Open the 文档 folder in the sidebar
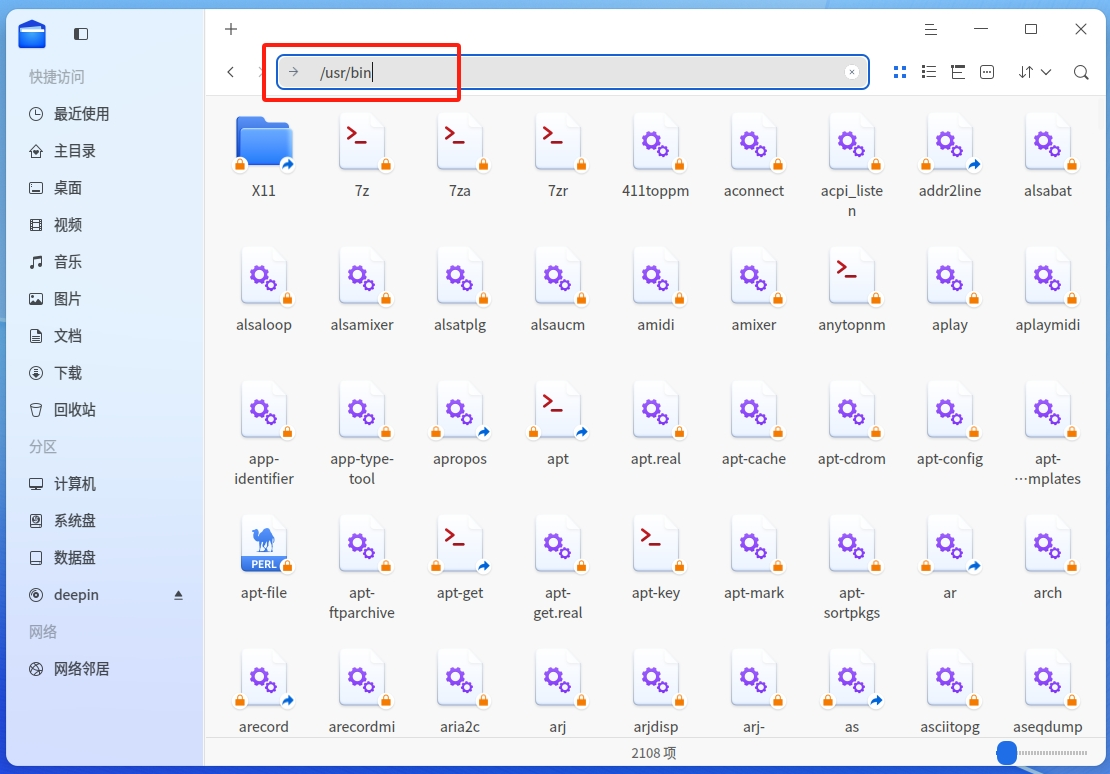Viewport: 1110px width, 774px height. coord(105,336)
